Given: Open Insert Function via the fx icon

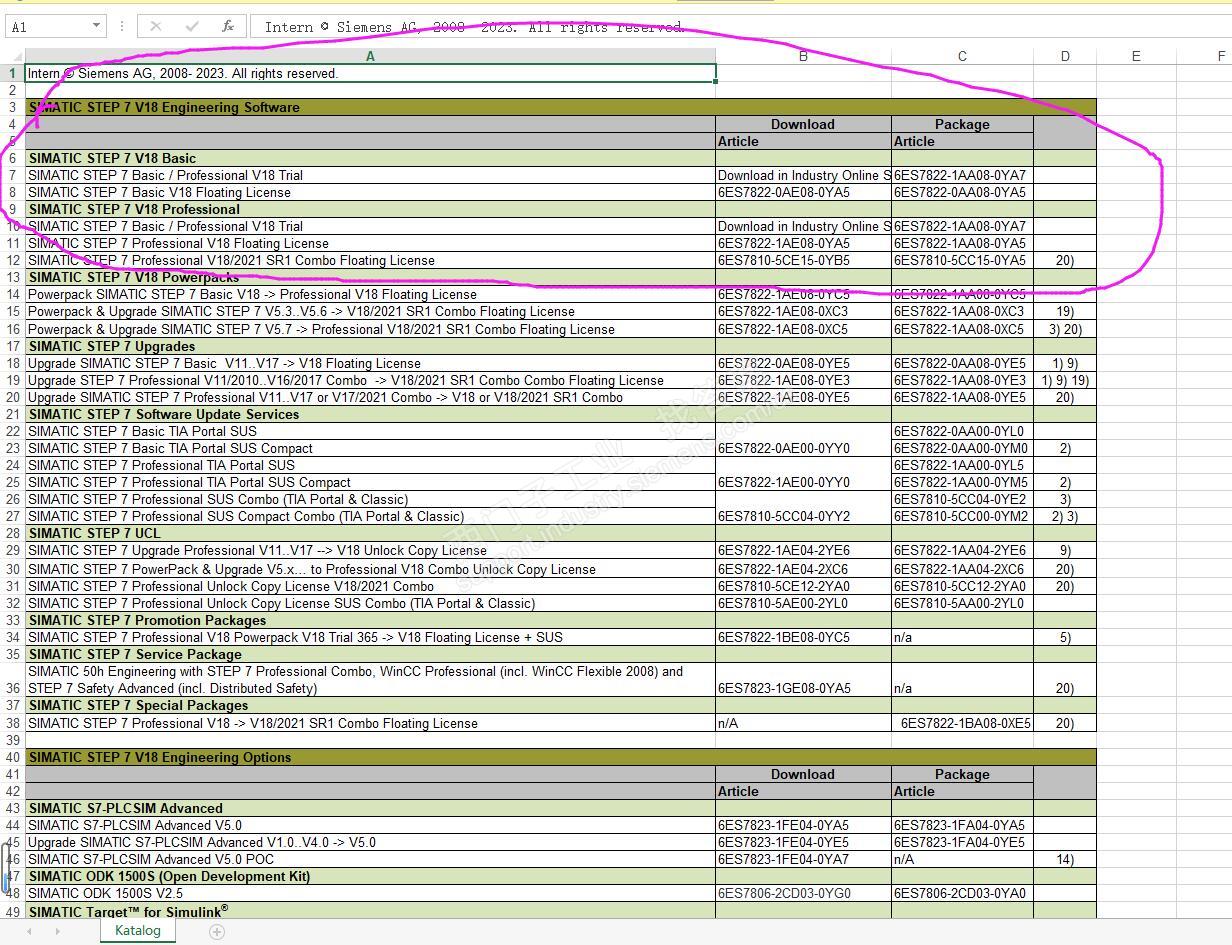Looking at the screenshot, I should pos(228,27).
